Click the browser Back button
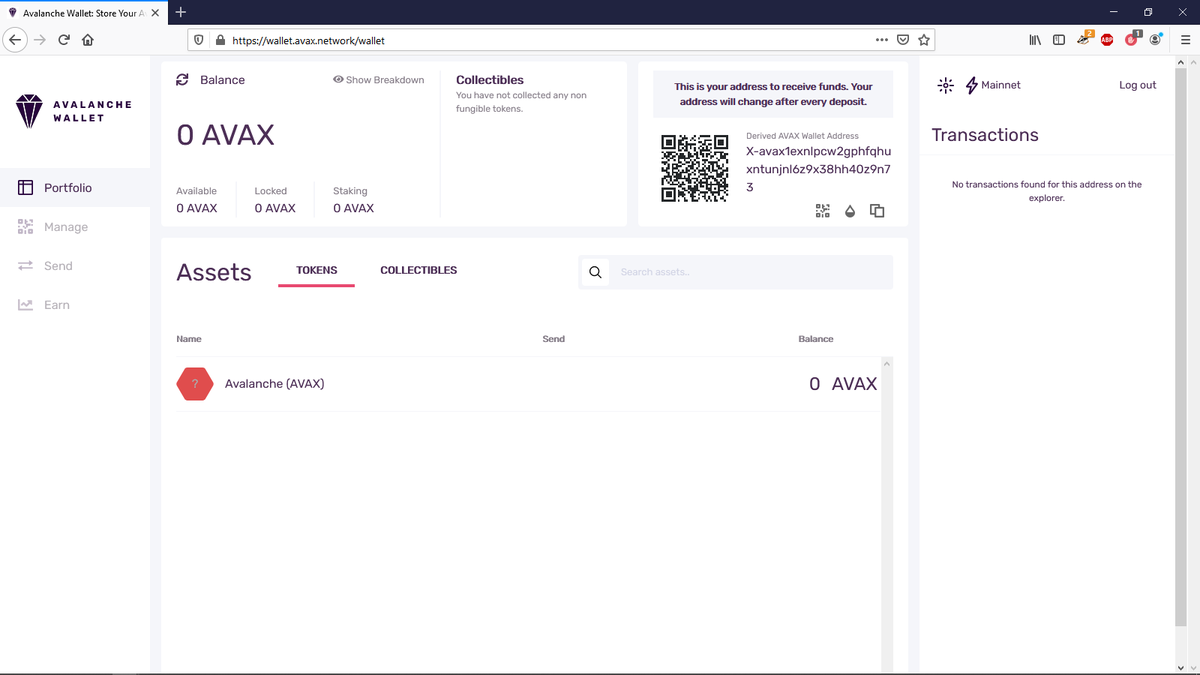 (15, 40)
